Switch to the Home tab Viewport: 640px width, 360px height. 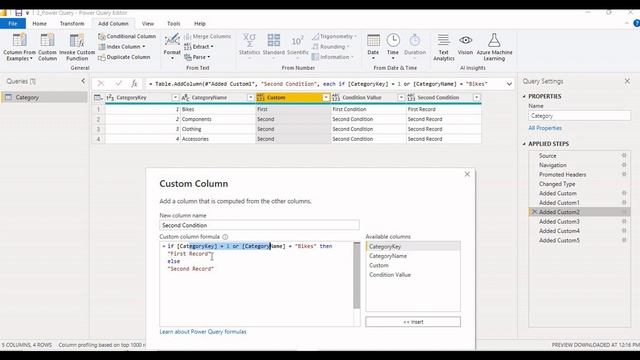coord(39,24)
